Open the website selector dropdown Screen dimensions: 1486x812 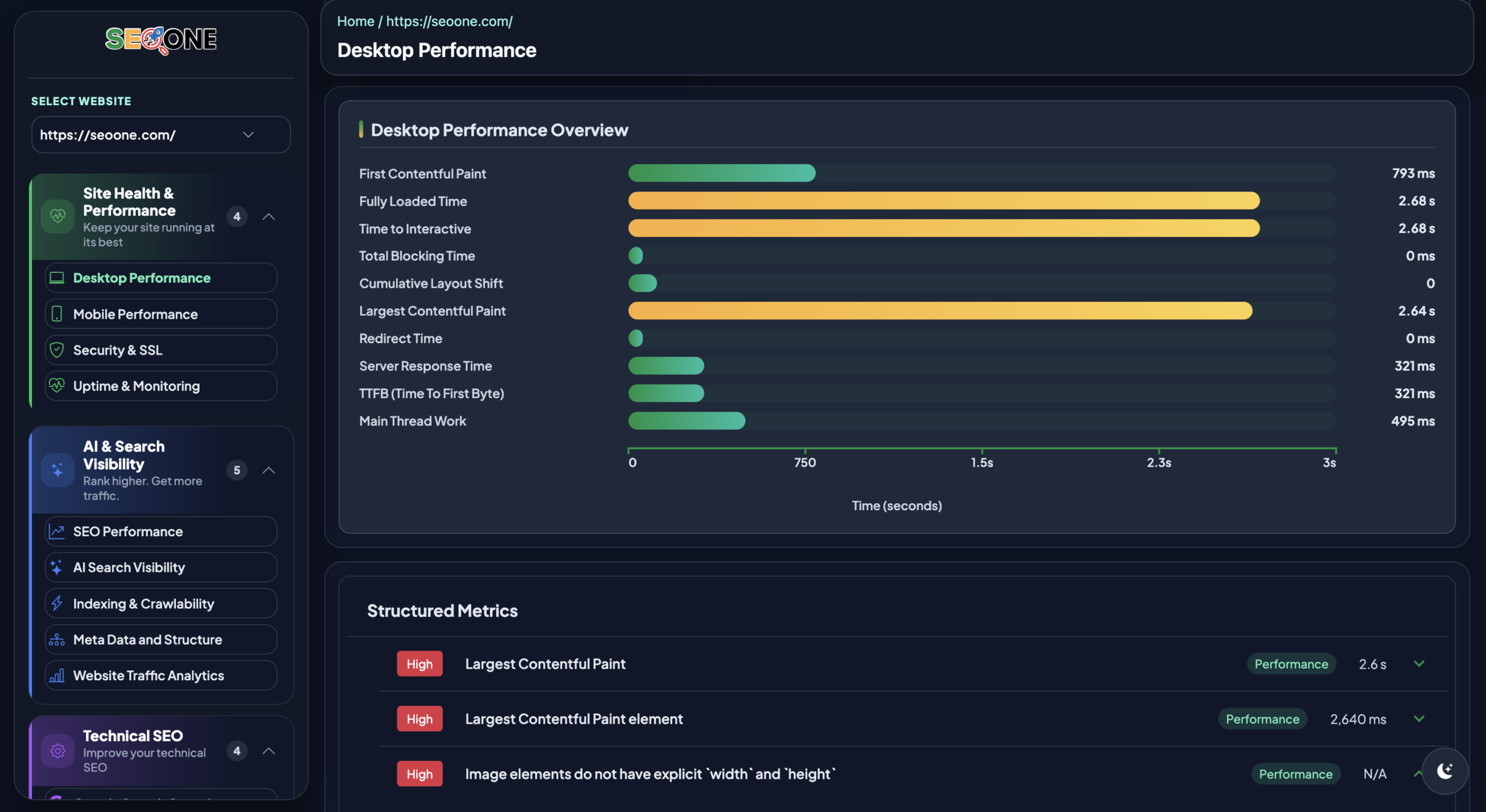[161, 135]
